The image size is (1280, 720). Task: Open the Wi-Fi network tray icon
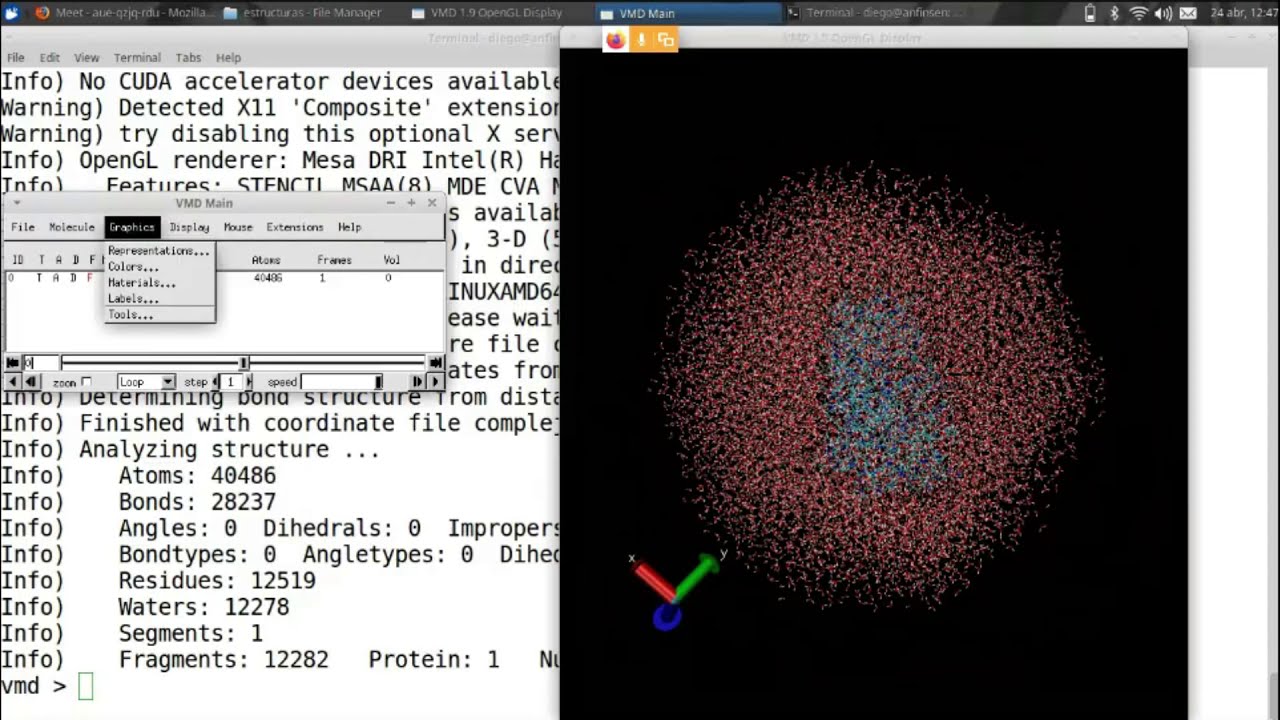[x=1139, y=13]
